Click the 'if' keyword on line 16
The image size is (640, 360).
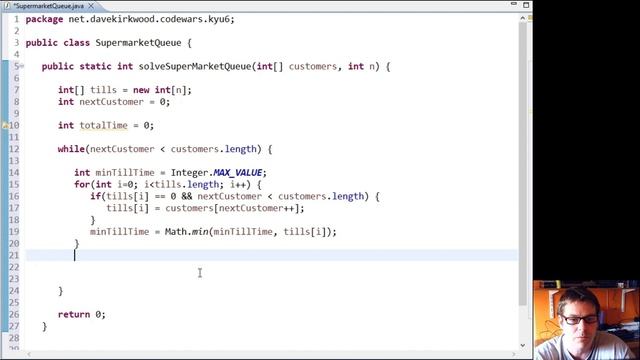(x=95, y=196)
